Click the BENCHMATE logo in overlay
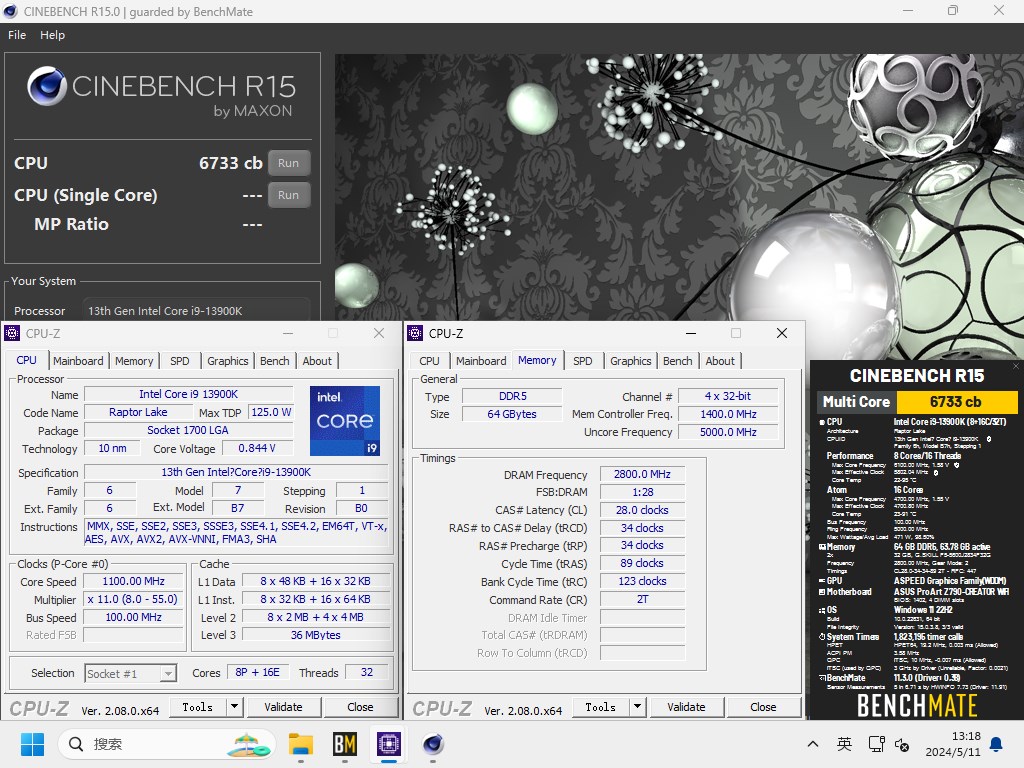1024x768 pixels. pos(917,705)
